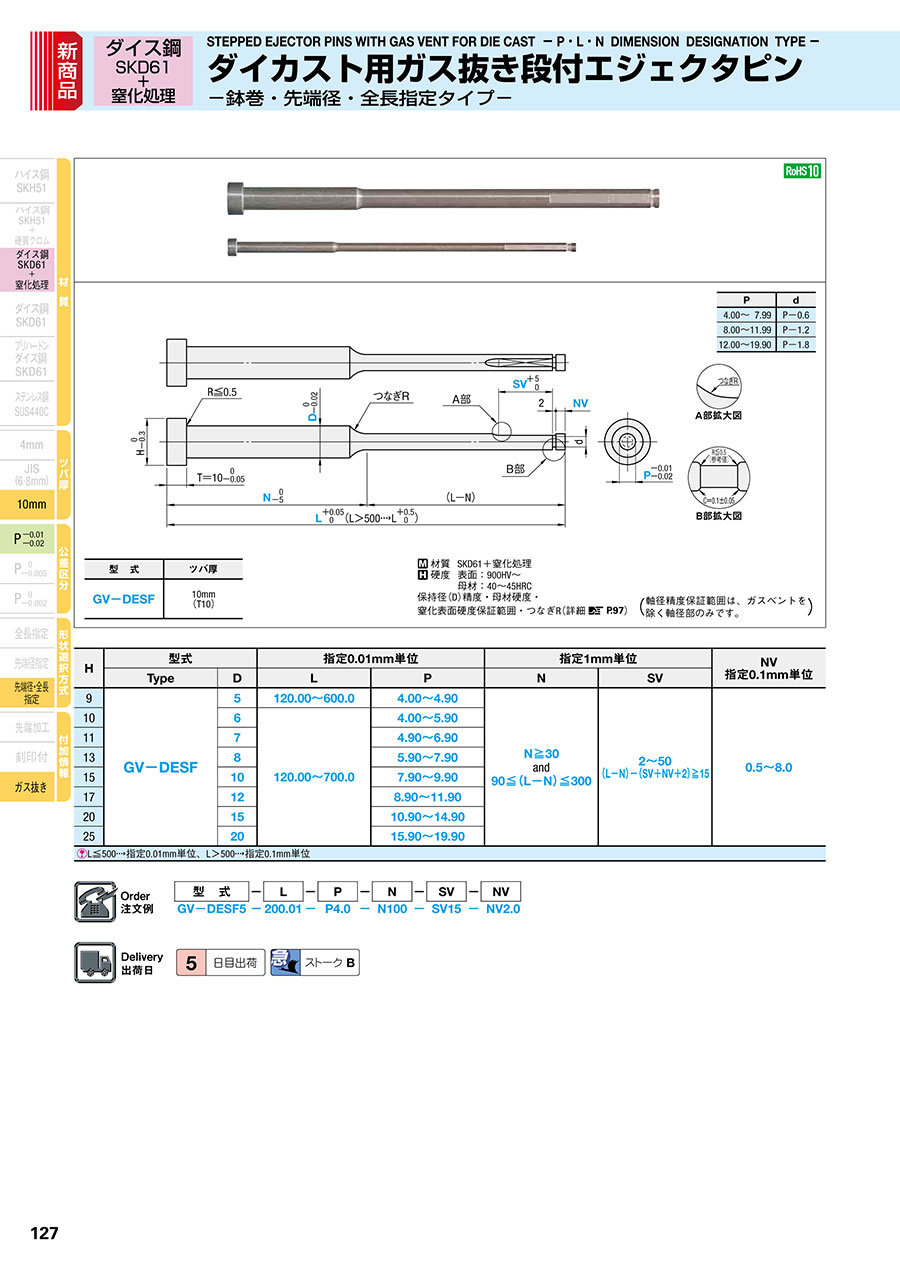The height and width of the screenshot is (1271, 900).
Task: Click the delivery truck icon
Action: tap(95, 963)
